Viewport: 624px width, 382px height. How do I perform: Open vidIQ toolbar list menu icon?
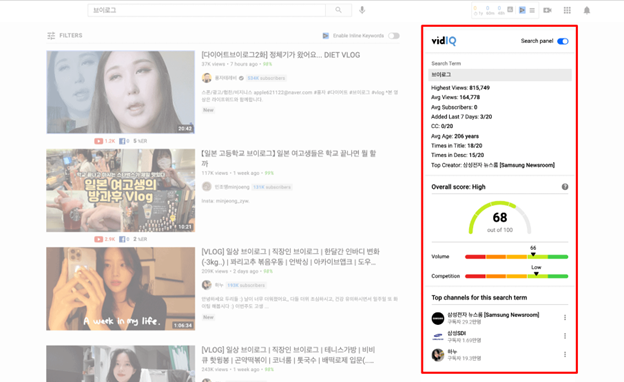tap(532, 10)
